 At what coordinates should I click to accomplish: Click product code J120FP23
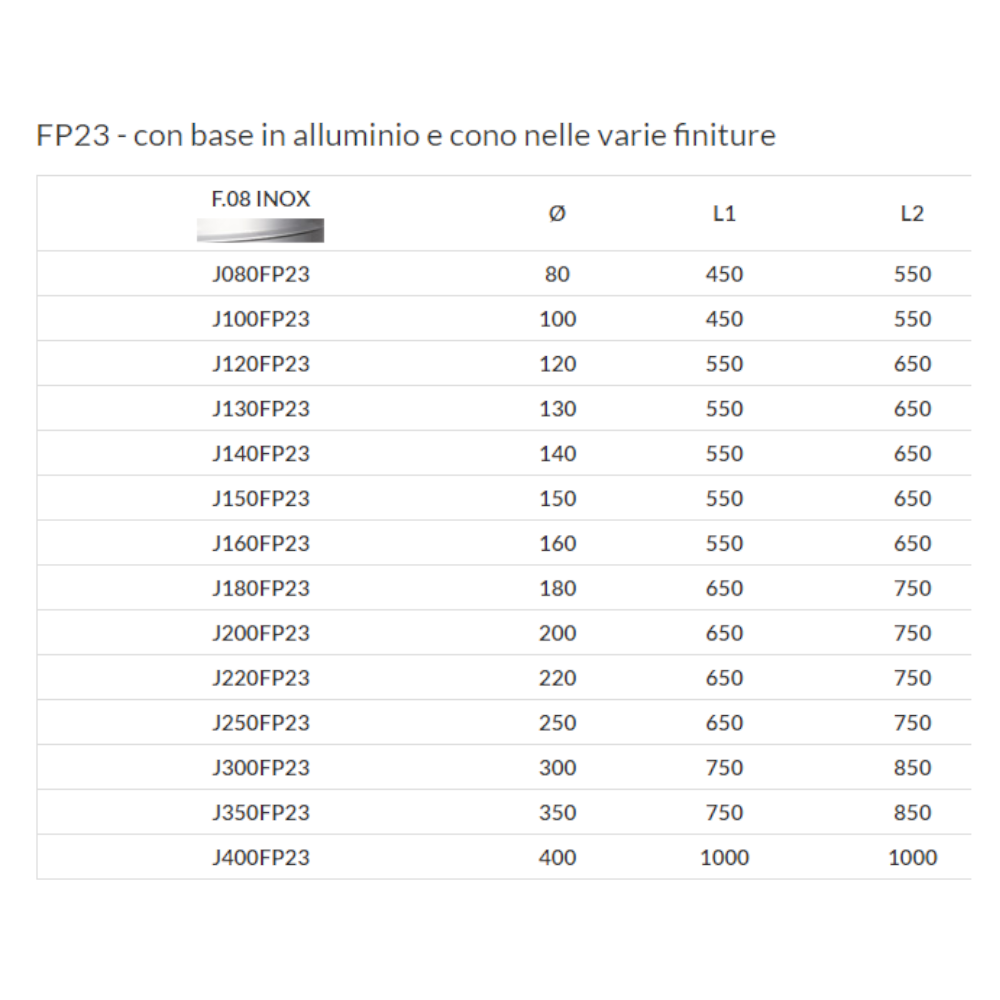[260, 364]
